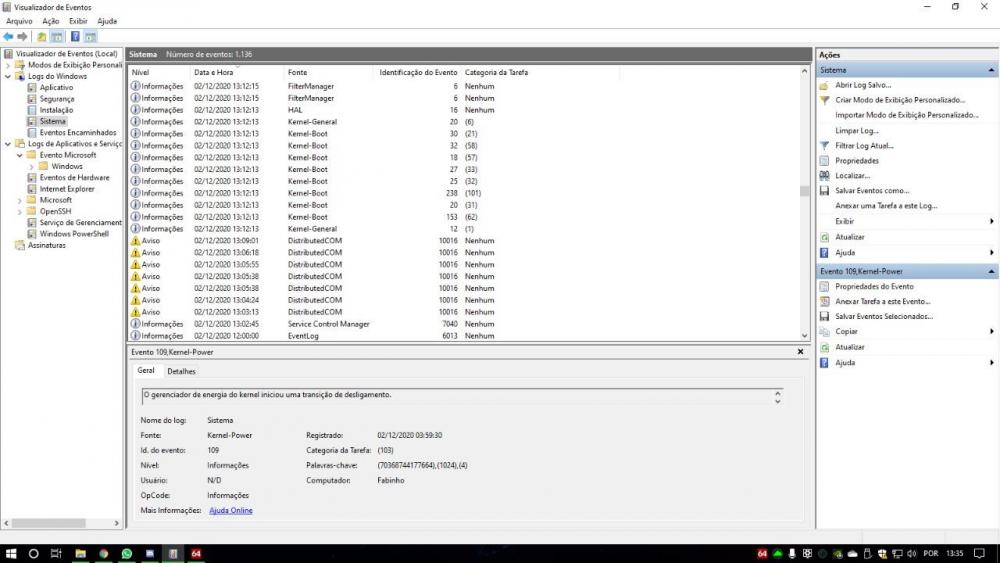Click the Anexar Tarefa a este Evento icon
This screenshot has height=563, width=1000.
(824, 302)
